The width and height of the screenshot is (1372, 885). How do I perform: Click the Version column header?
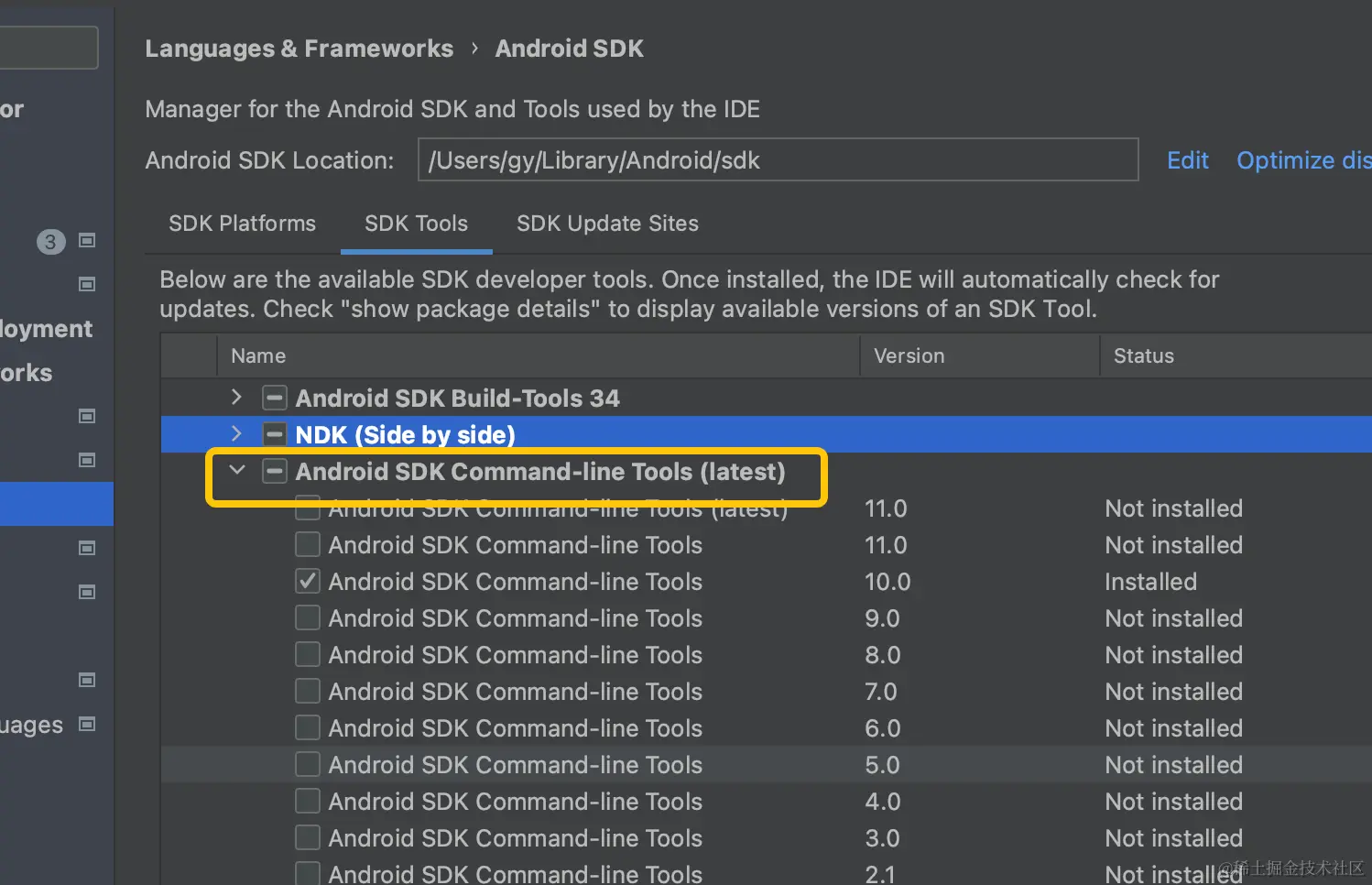point(980,355)
